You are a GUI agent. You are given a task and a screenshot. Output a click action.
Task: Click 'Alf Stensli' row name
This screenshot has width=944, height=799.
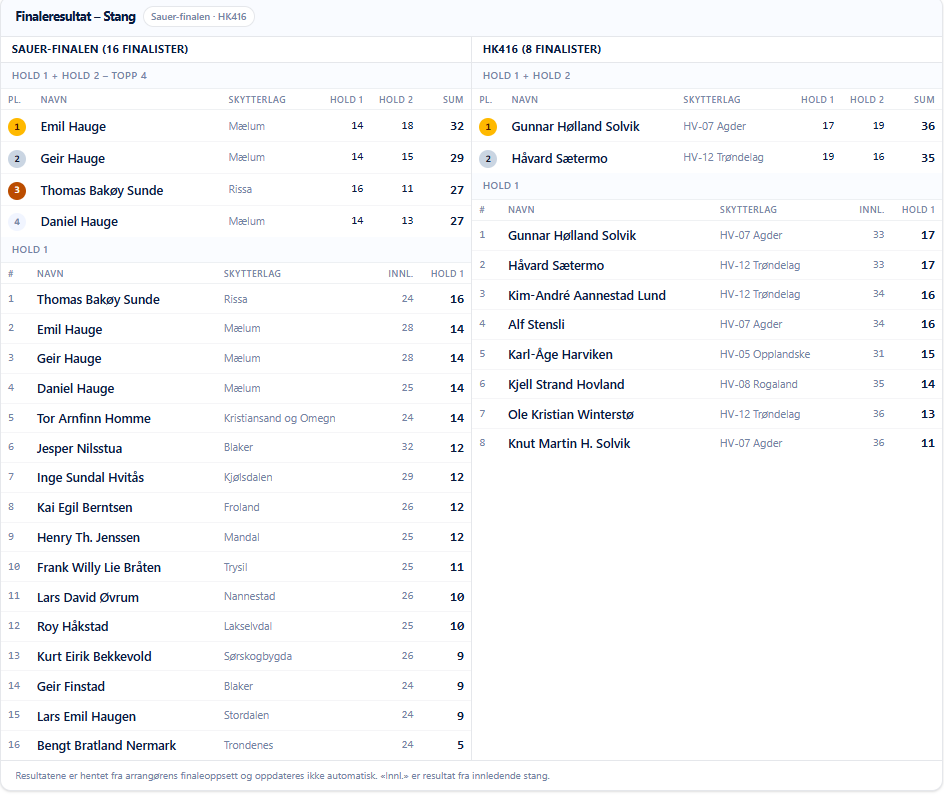[536, 325]
